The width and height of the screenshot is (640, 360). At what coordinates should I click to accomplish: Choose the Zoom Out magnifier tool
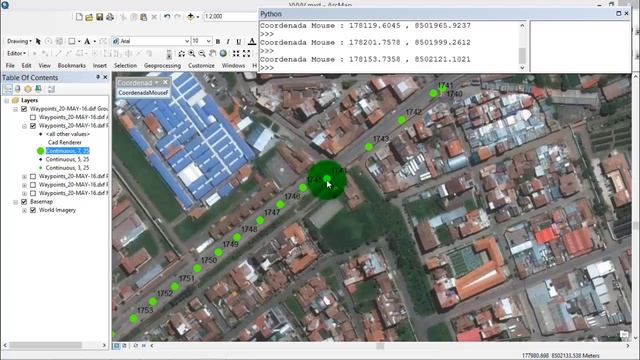[202, 53]
